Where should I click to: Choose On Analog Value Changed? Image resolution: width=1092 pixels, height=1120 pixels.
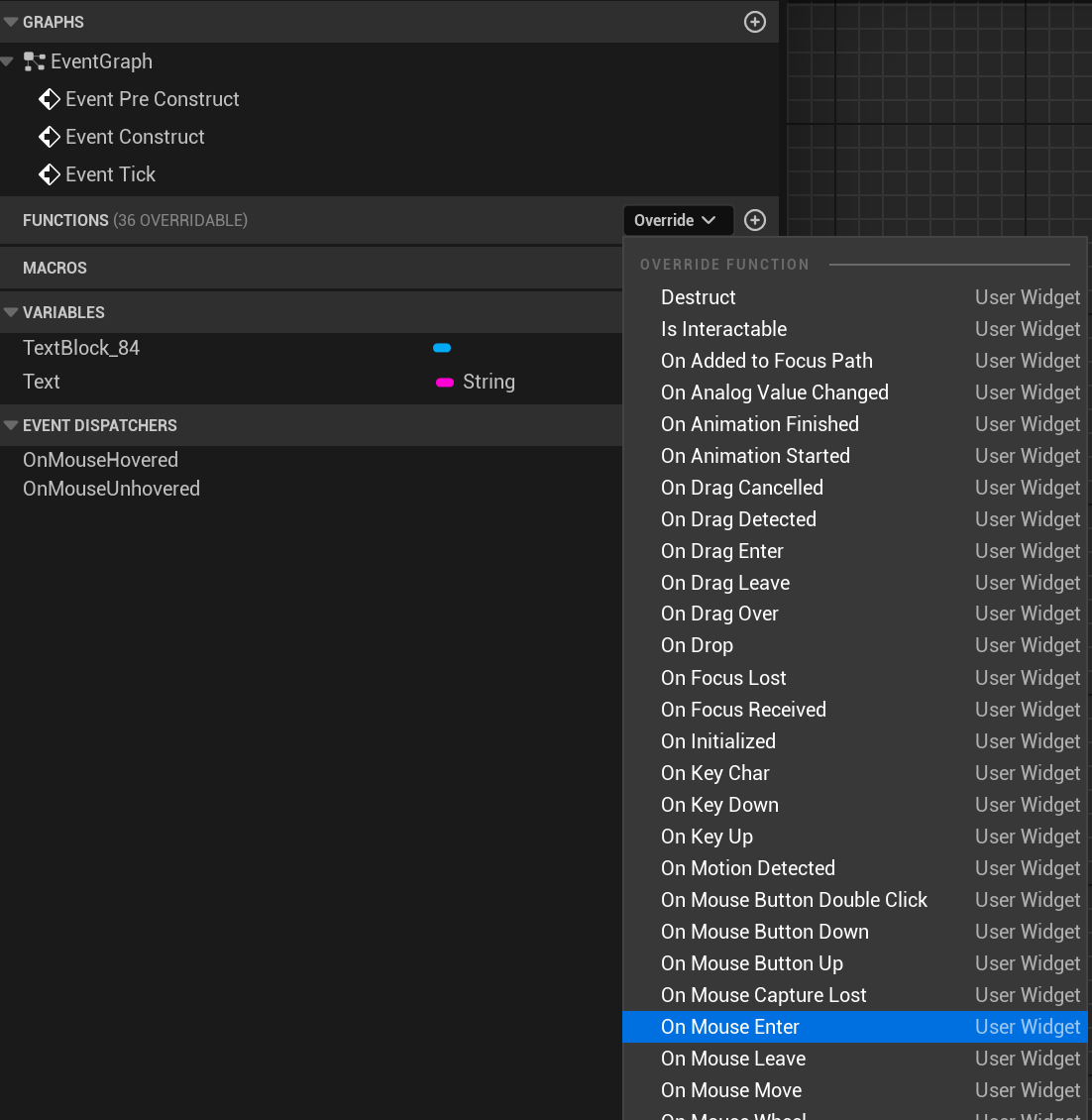(855, 392)
